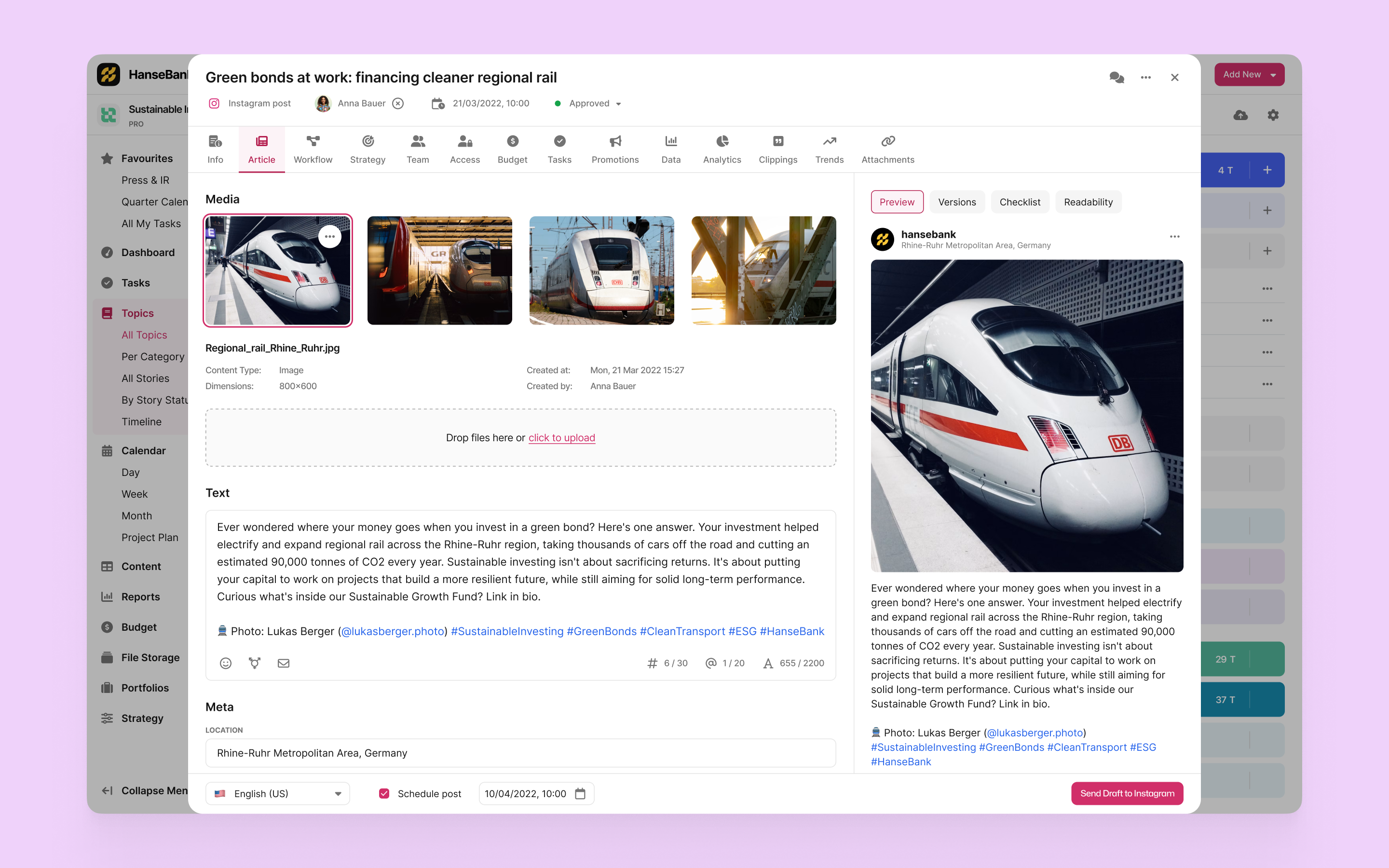Open the comments chat bubble icon
The image size is (1389, 868).
[1117, 77]
